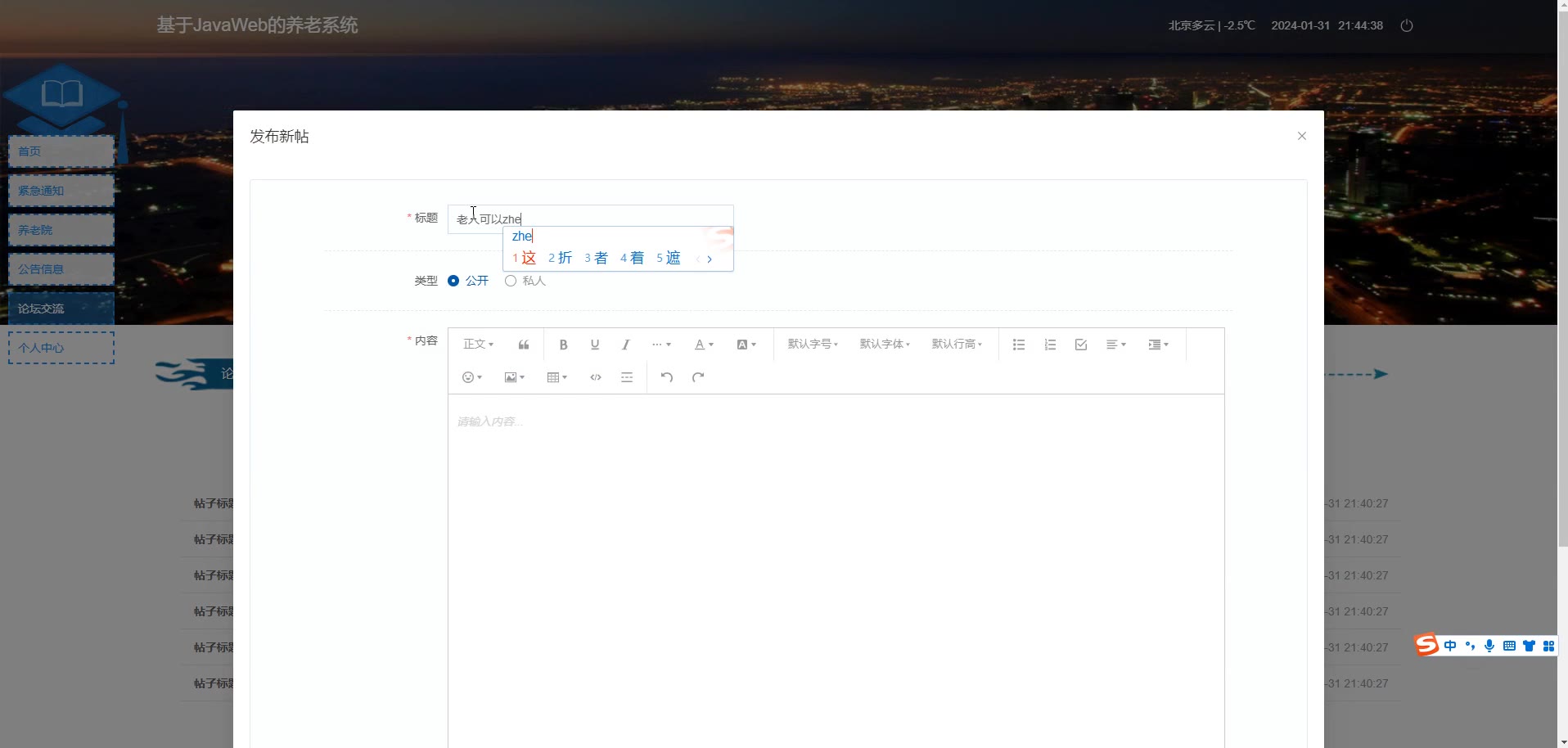The image size is (1568, 748).
Task: Expand the more text styles menu
Action: click(x=661, y=345)
